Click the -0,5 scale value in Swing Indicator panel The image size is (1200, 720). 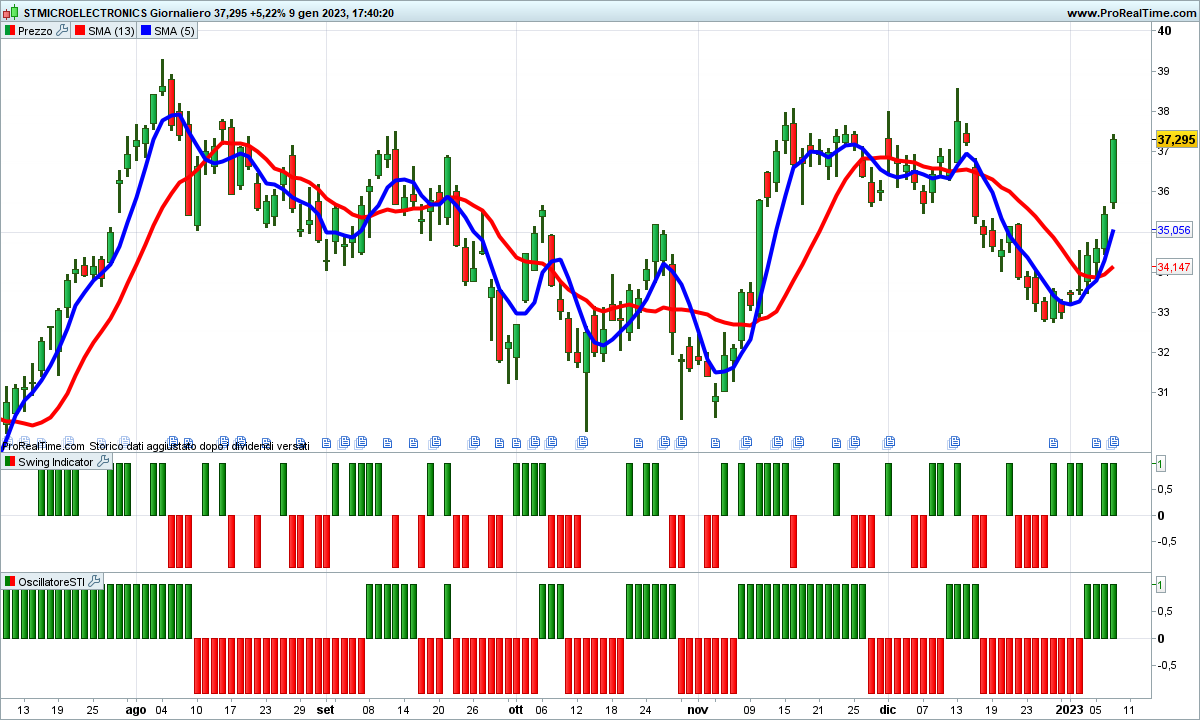coord(1166,541)
